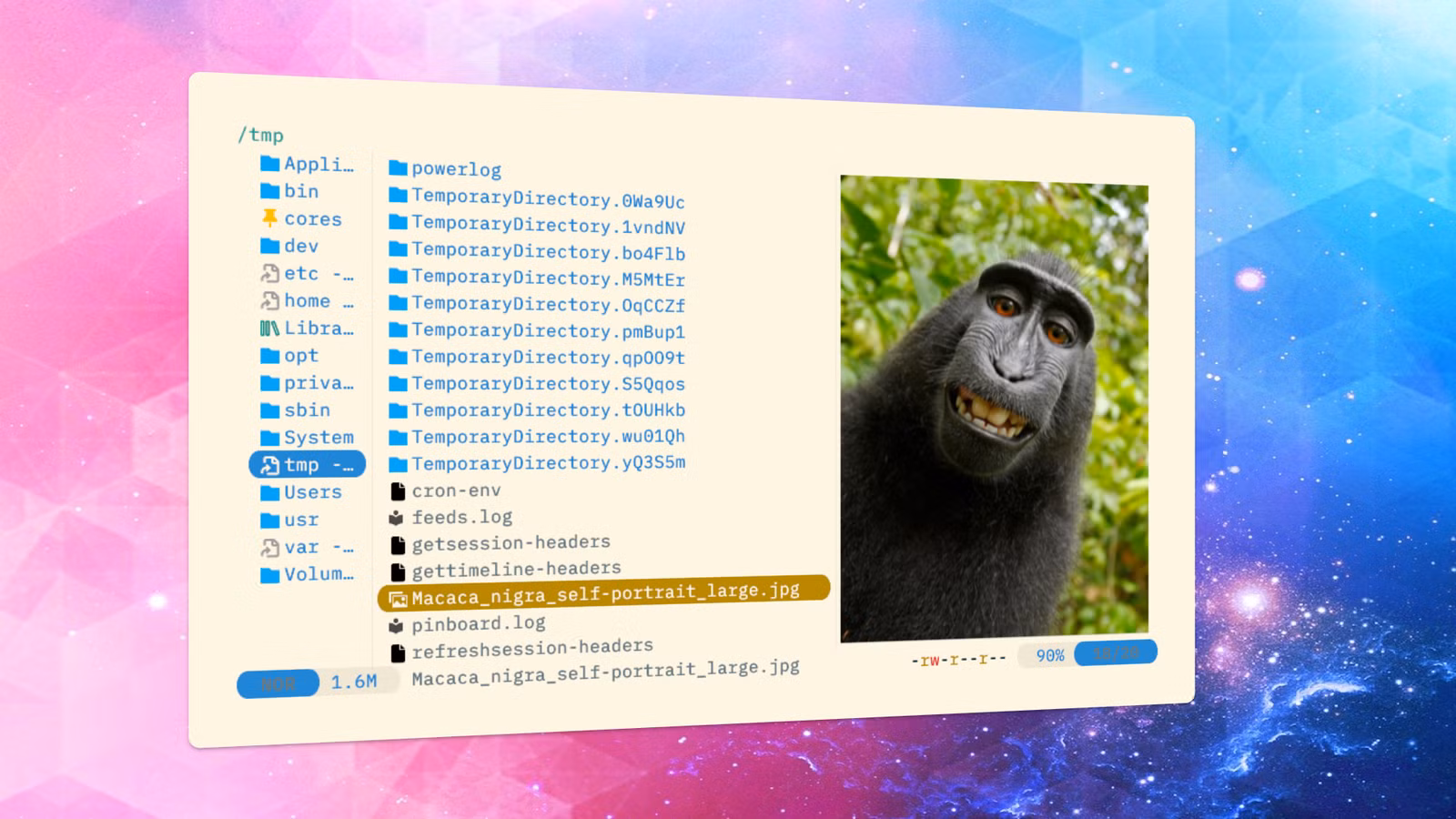Click the folder icon next to opt
The height and width of the screenshot is (819, 1456).
(x=270, y=356)
